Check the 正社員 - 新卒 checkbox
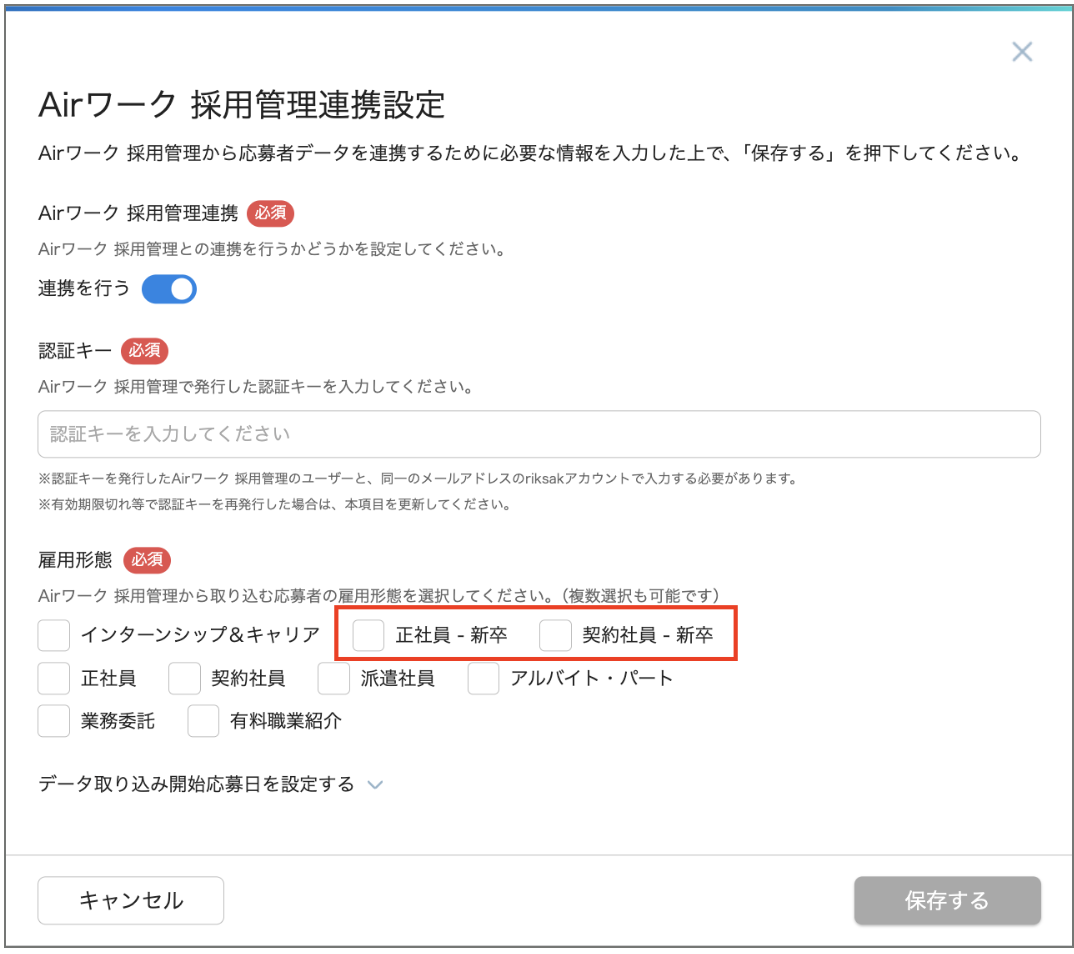This screenshot has width=1074, height=954. pos(369,635)
